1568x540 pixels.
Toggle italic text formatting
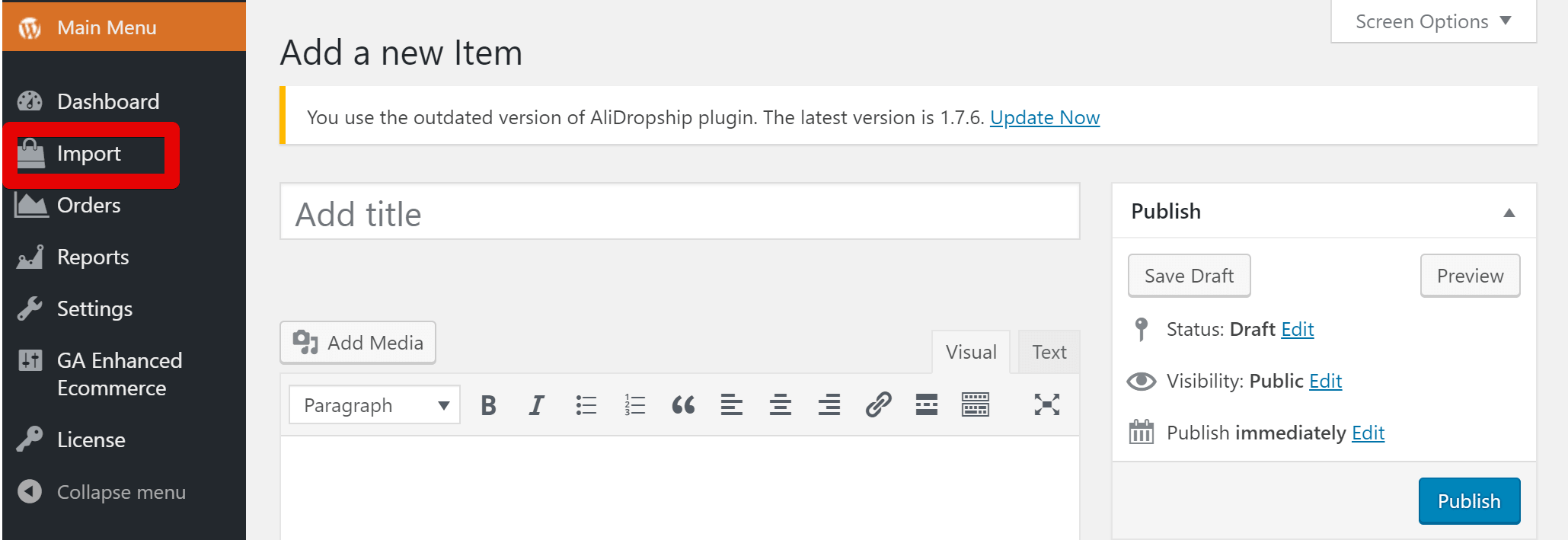click(x=537, y=405)
